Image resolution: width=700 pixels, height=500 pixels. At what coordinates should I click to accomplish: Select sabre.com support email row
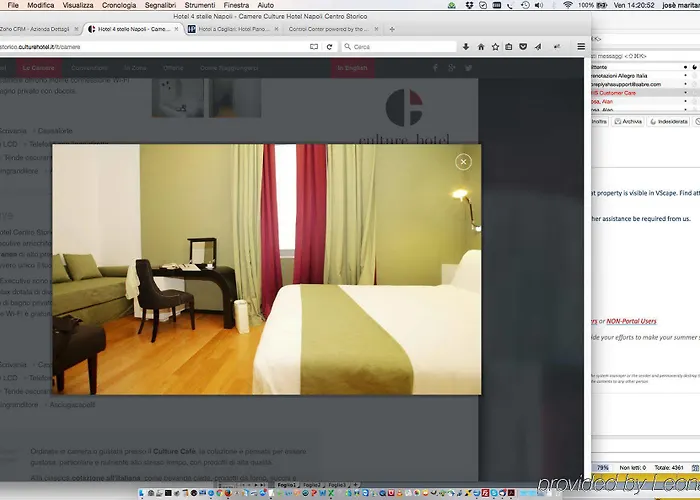(645, 84)
